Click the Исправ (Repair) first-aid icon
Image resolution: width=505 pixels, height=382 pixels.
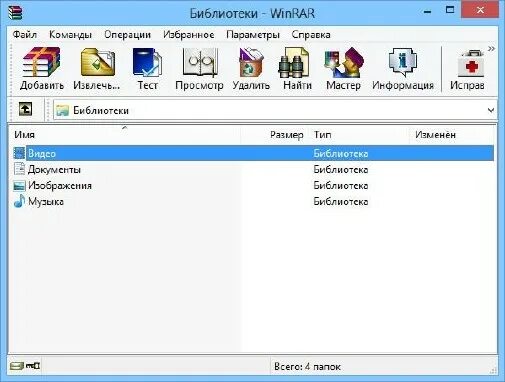467,69
